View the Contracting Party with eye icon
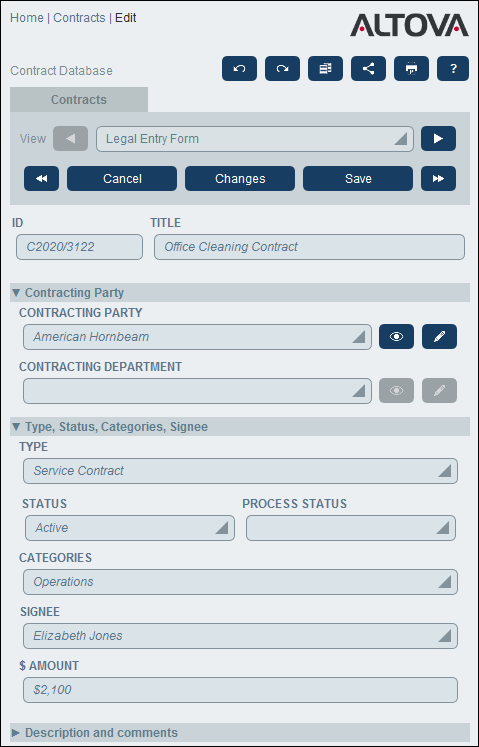Image resolution: width=479 pixels, height=747 pixels. point(397,337)
